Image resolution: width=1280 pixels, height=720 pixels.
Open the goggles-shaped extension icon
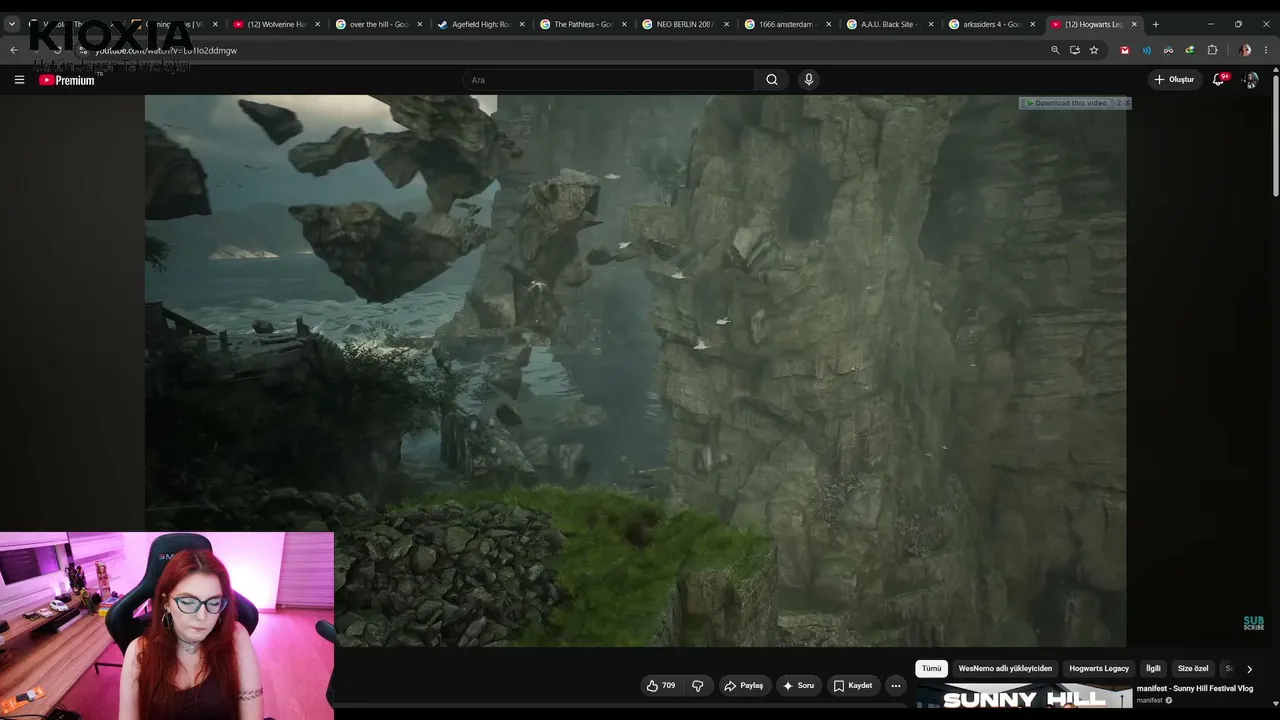pos(1168,50)
